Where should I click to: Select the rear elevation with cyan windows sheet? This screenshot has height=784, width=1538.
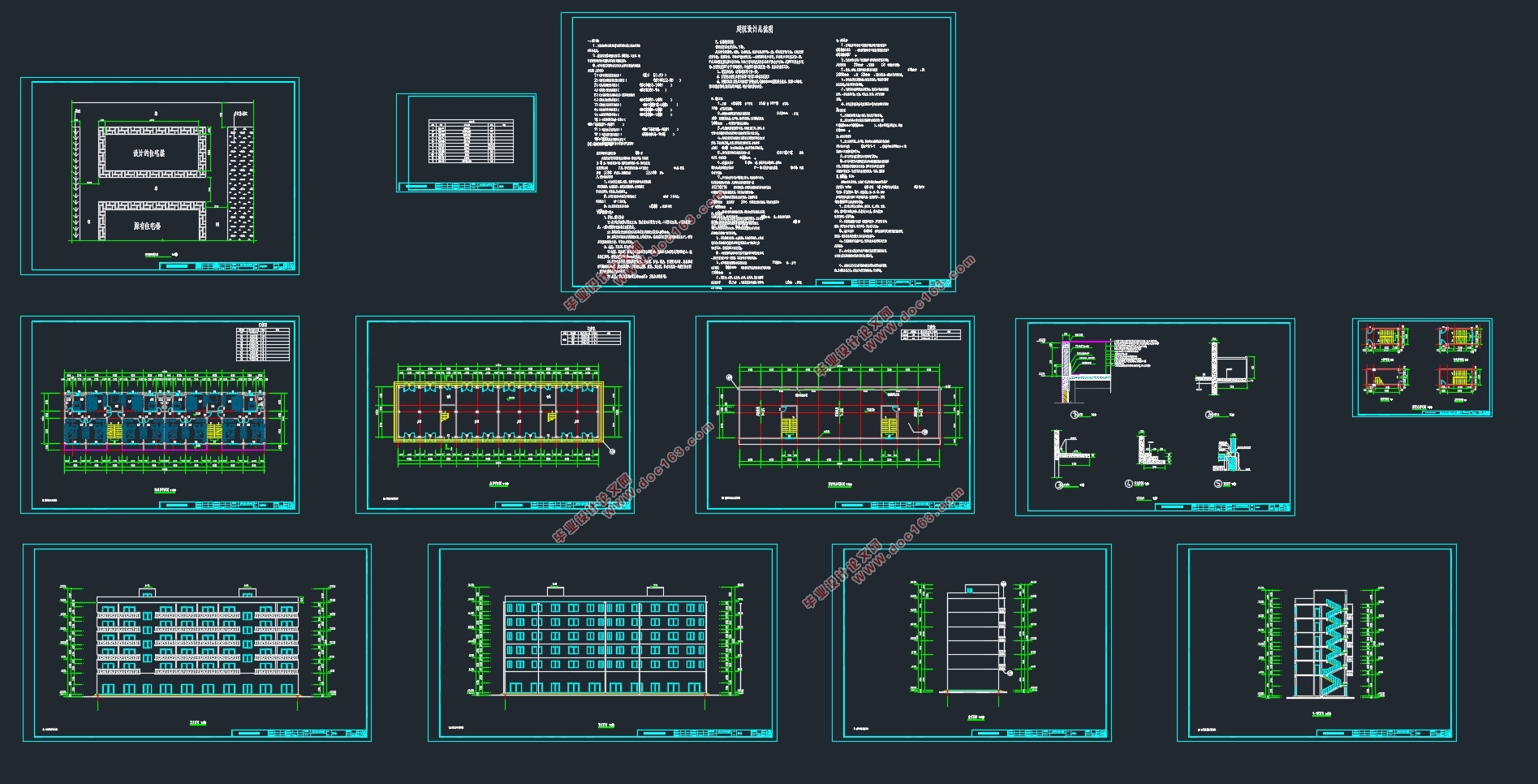pos(602,643)
